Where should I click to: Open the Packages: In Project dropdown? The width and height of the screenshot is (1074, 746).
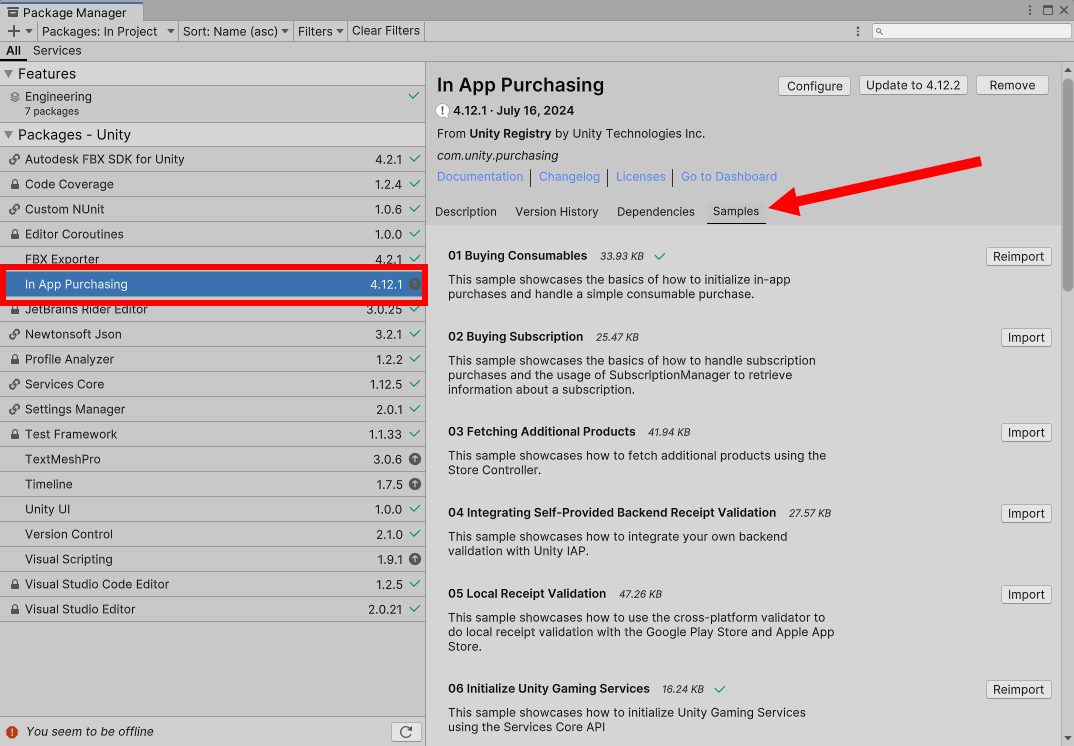(108, 32)
